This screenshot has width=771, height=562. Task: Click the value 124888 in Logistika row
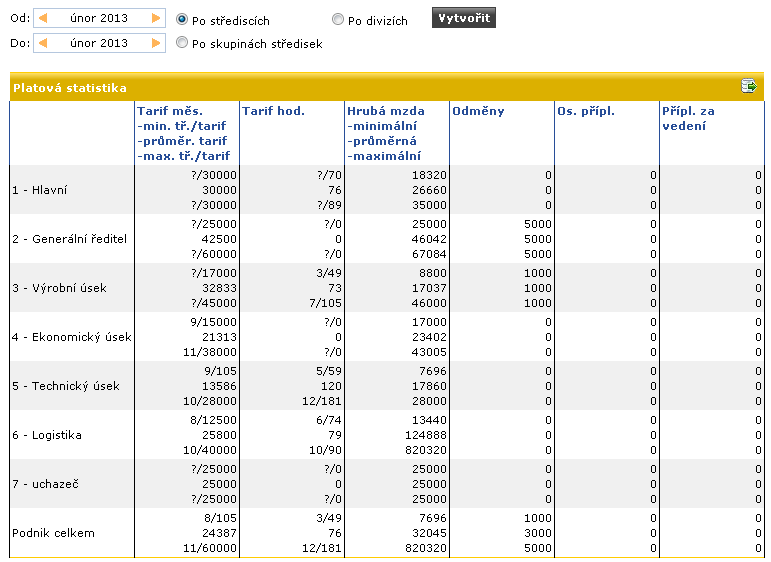pyautogui.click(x=426, y=435)
